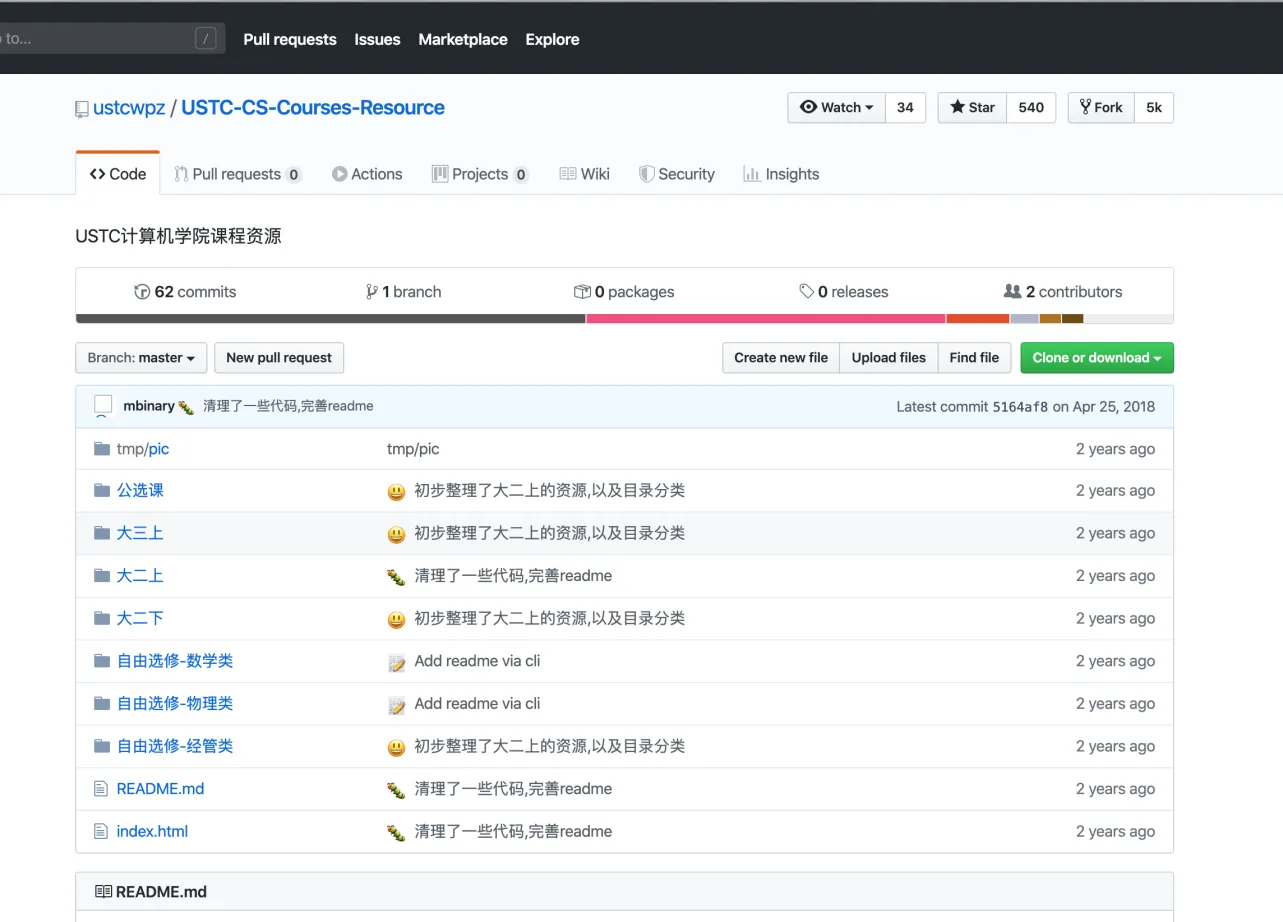The width and height of the screenshot is (1283, 922).
Task: Click the Upload files button
Action: pyautogui.click(x=889, y=358)
